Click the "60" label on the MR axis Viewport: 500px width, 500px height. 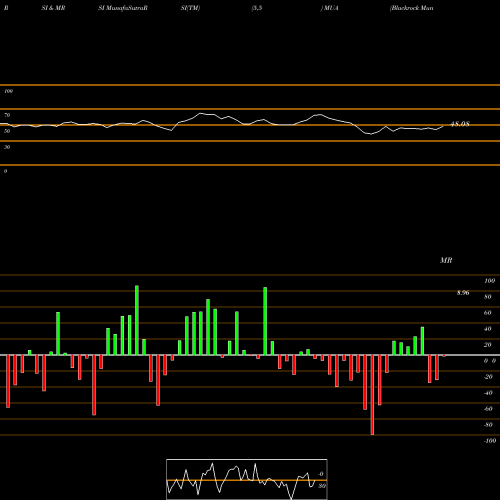coord(488,313)
